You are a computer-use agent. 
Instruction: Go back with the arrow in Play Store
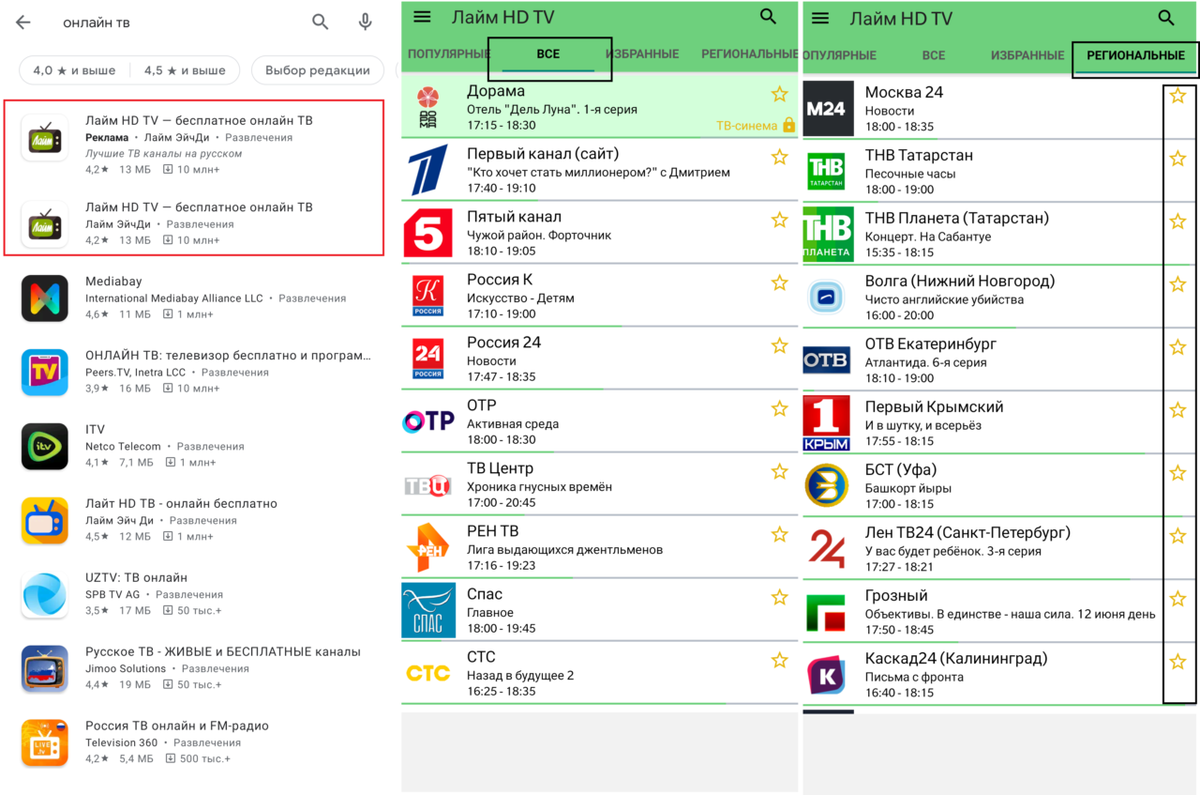coord(23,22)
